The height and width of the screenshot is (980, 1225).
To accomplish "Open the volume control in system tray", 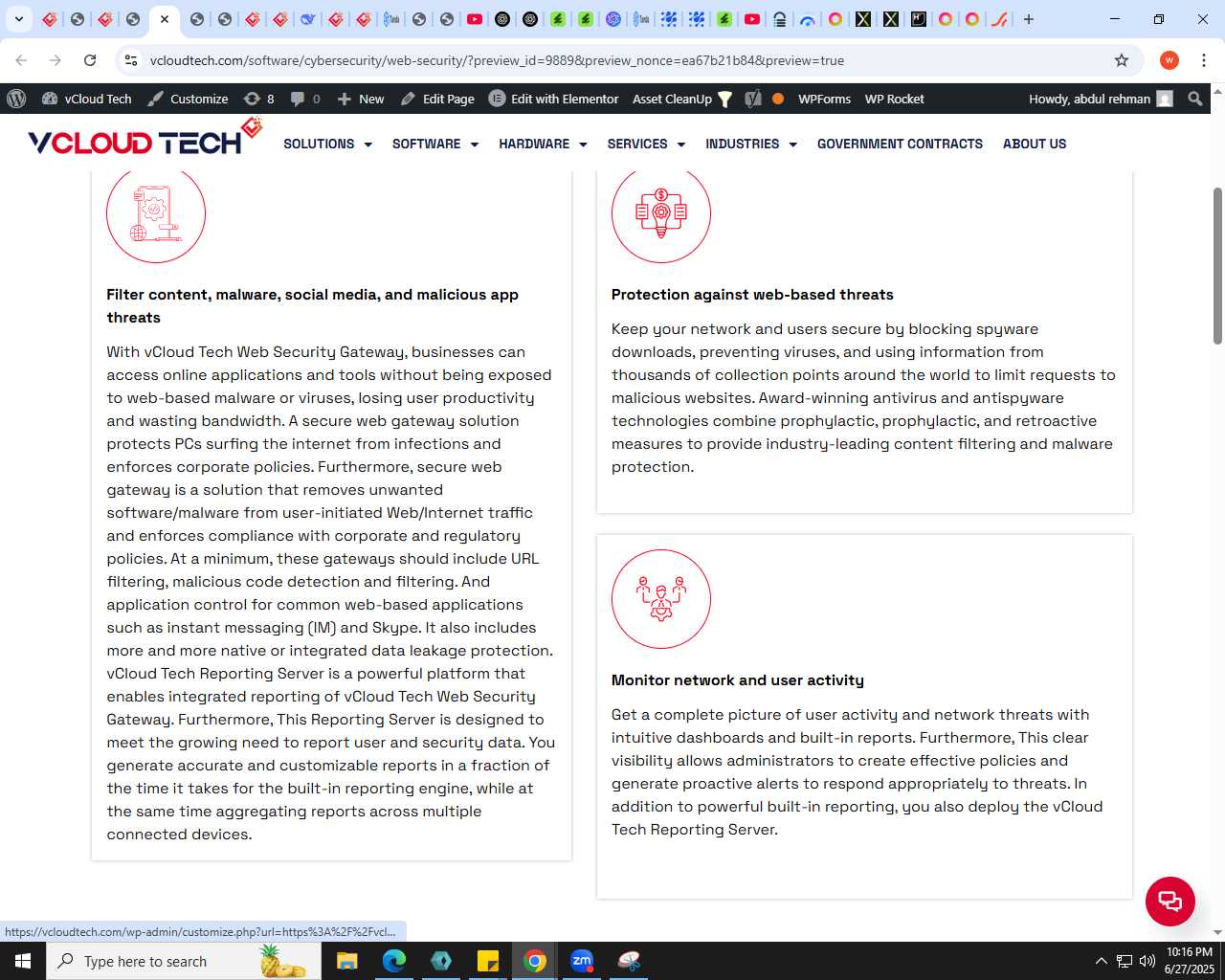I will pos(1147,961).
